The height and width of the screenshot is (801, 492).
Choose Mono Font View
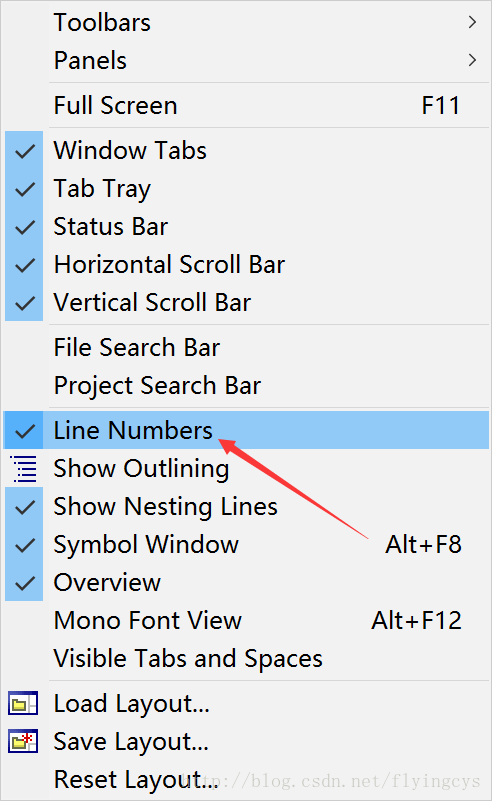[x=246, y=621]
